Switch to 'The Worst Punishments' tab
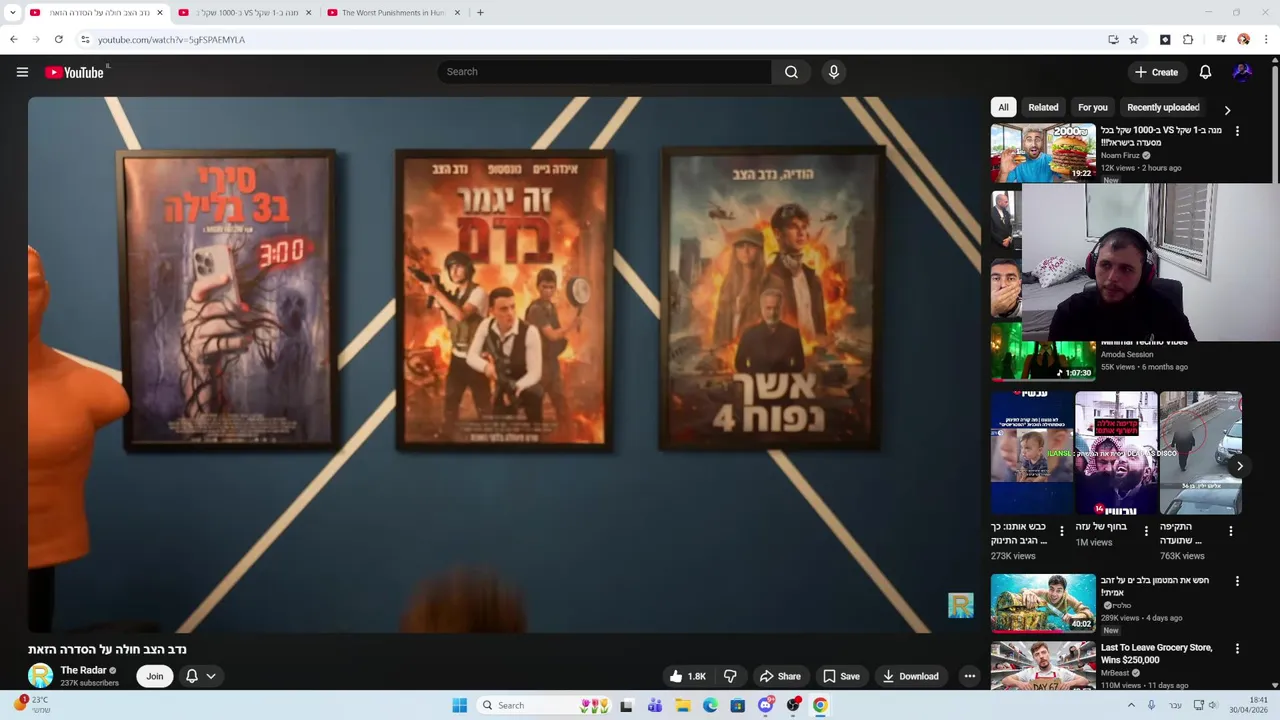 coord(395,13)
